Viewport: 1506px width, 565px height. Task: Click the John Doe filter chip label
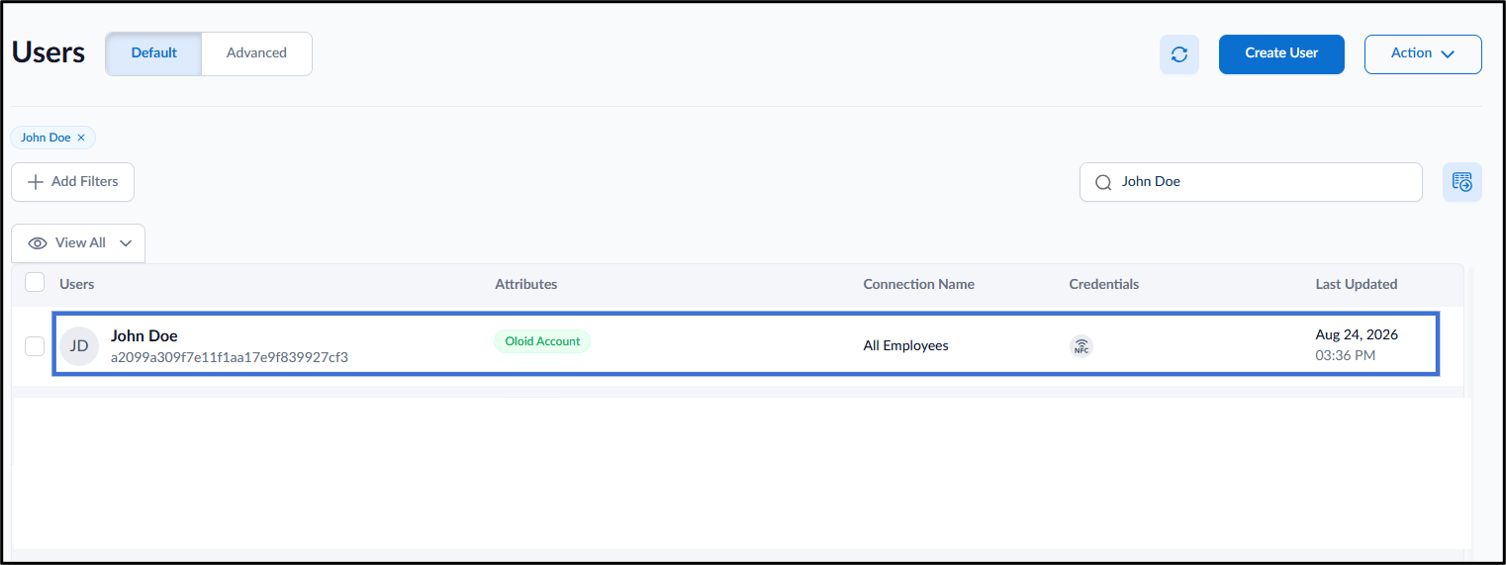[x=46, y=138]
